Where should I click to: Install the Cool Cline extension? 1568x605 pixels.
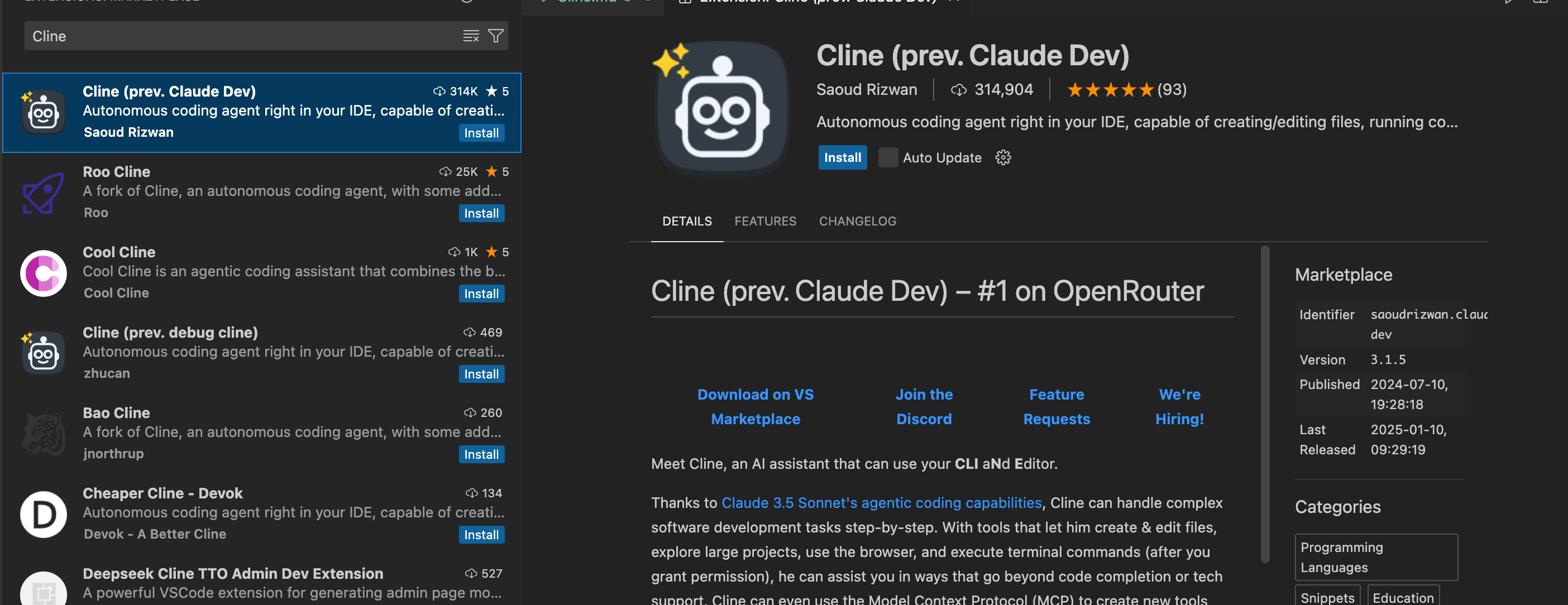481,294
